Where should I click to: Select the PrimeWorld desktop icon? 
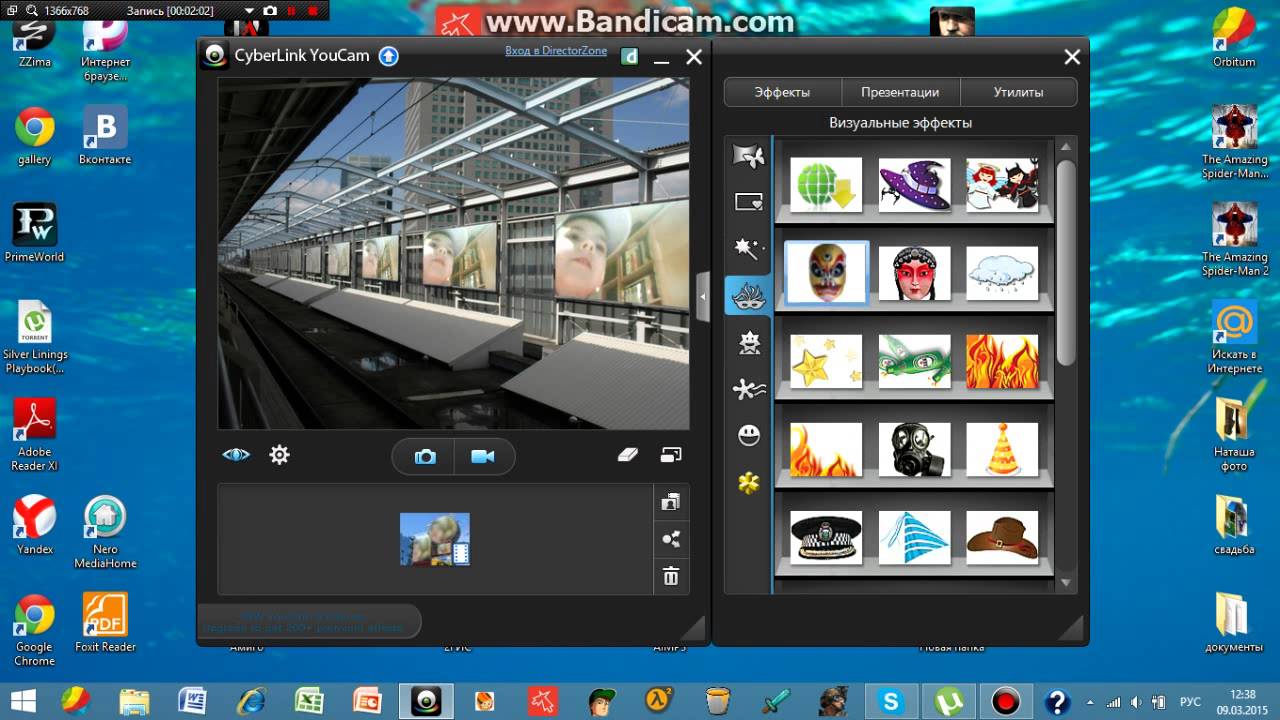(34, 233)
